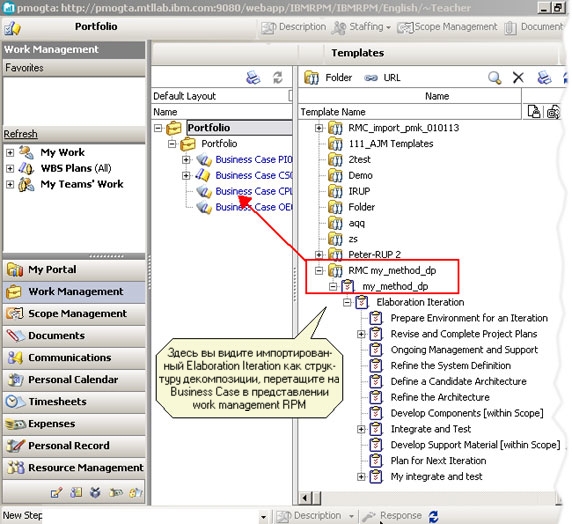Collapse the RMC my_method_dp folder
The height and width of the screenshot is (524, 572).
[319, 270]
